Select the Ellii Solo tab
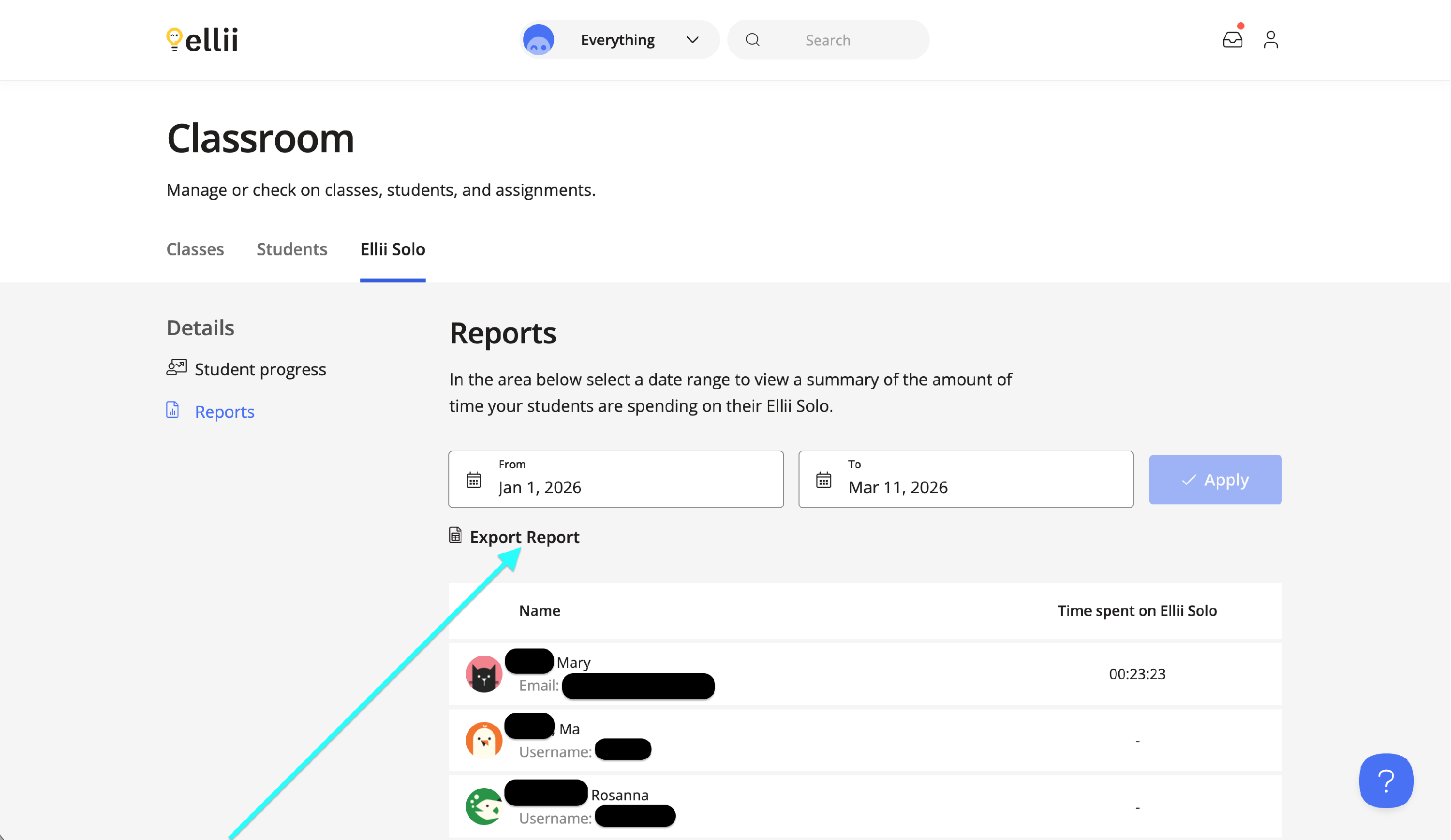 (393, 250)
